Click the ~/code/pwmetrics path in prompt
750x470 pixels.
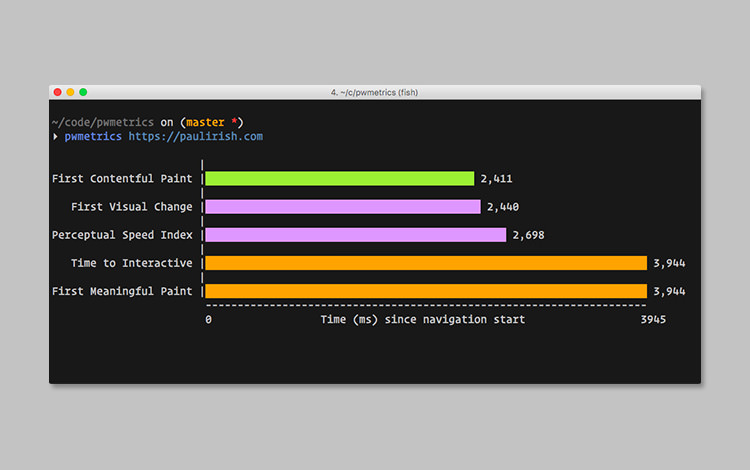click(103, 123)
